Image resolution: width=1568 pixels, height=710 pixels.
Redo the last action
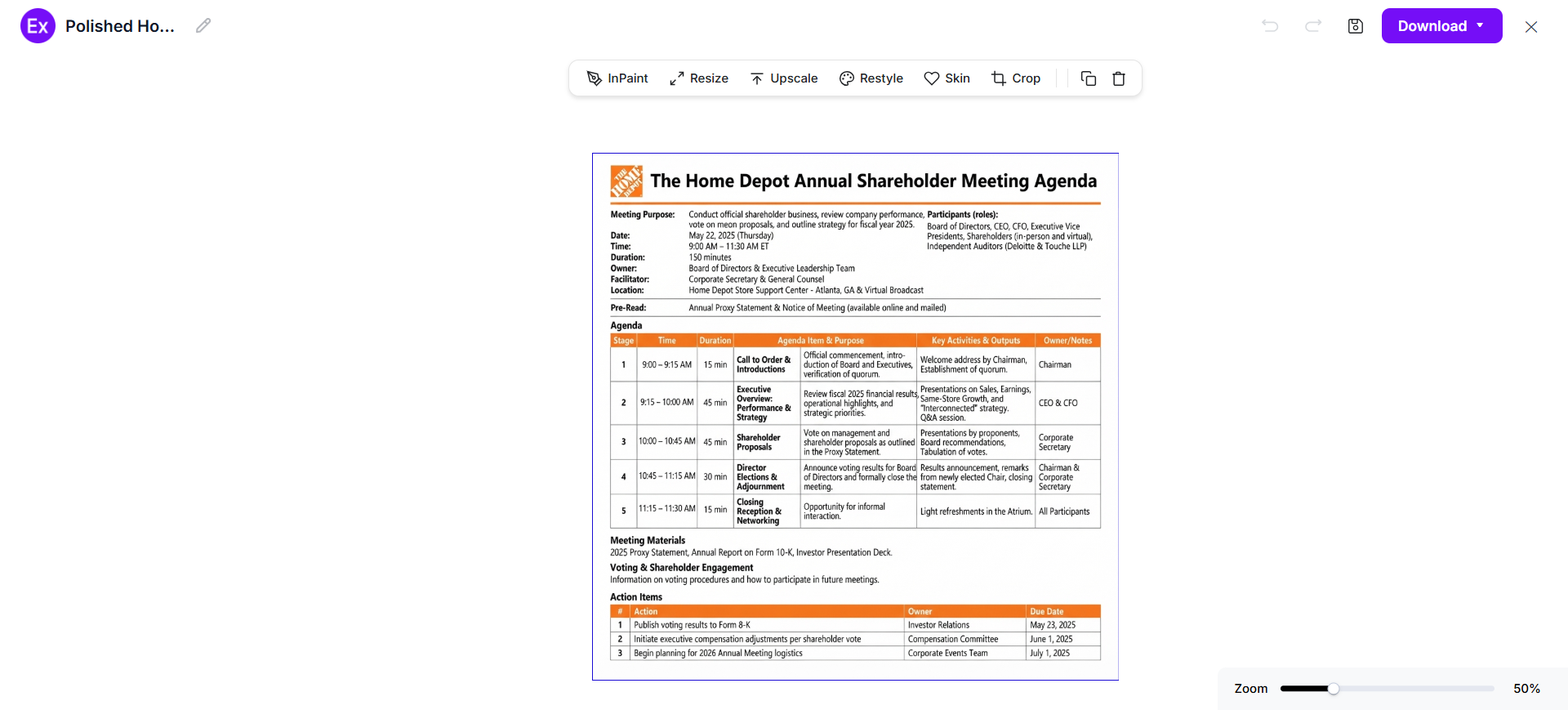pyautogui.click(x=1313, y=26)
